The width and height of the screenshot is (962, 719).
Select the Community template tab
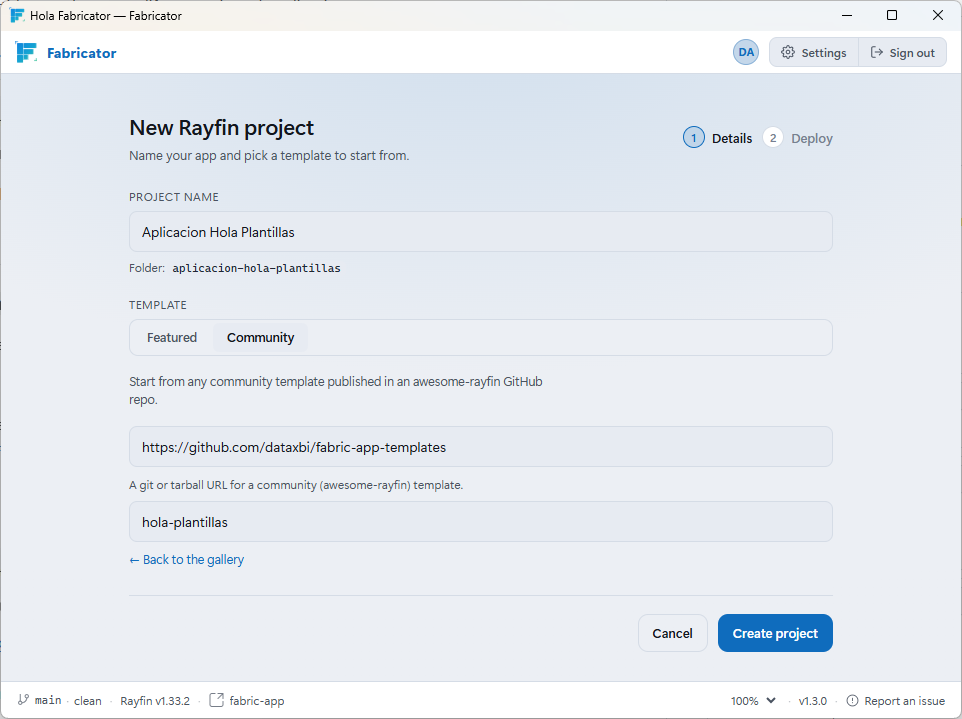260,337
